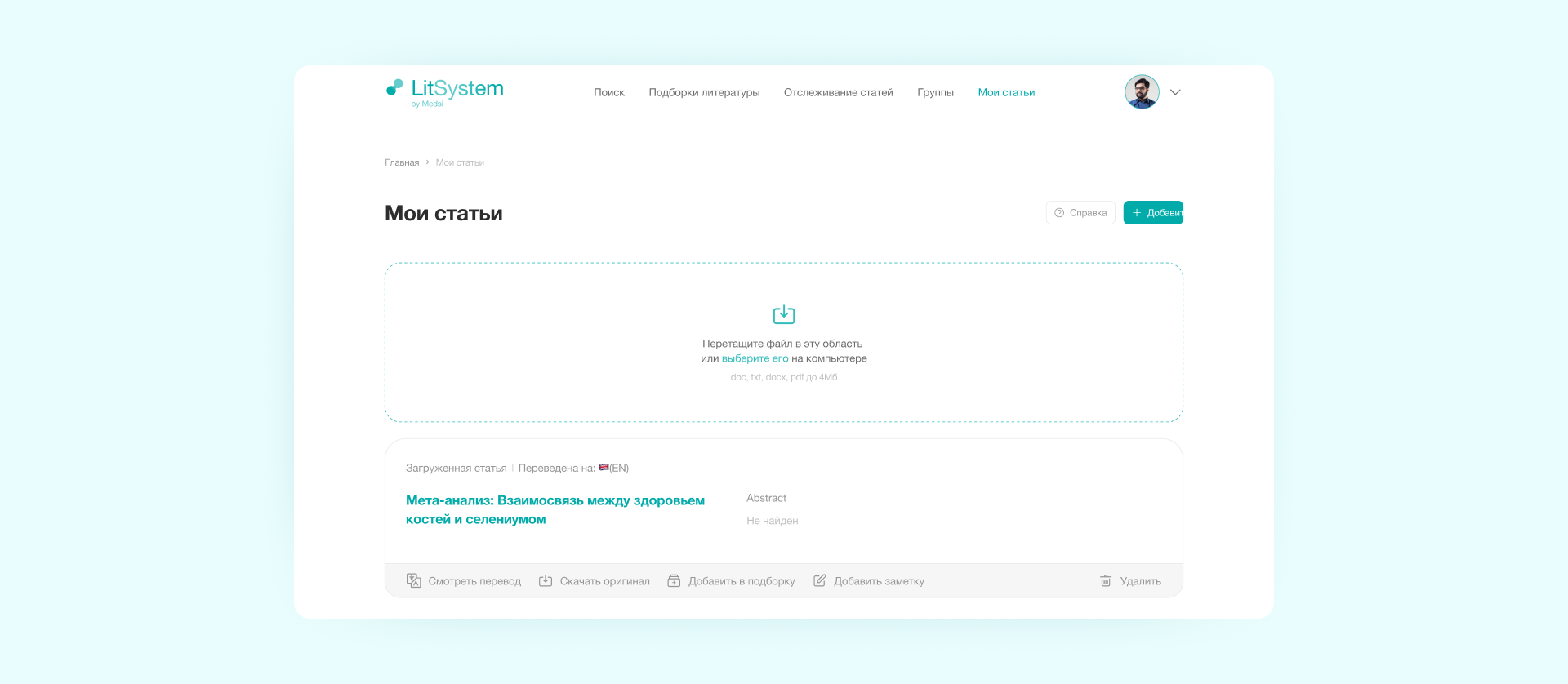Click the collection icon beside Добавить в подборку

click(674, 581)
